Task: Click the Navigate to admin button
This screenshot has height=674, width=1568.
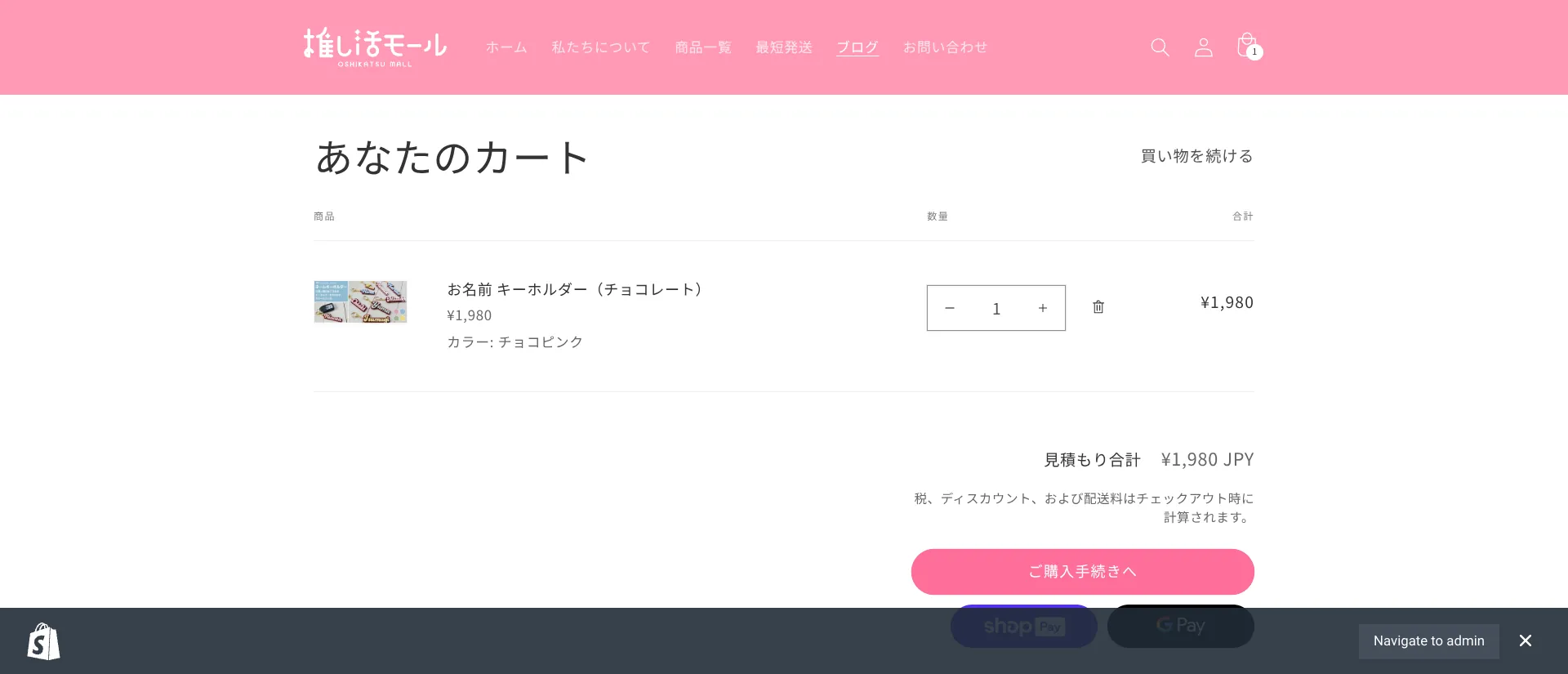Action: (1429, 641)
